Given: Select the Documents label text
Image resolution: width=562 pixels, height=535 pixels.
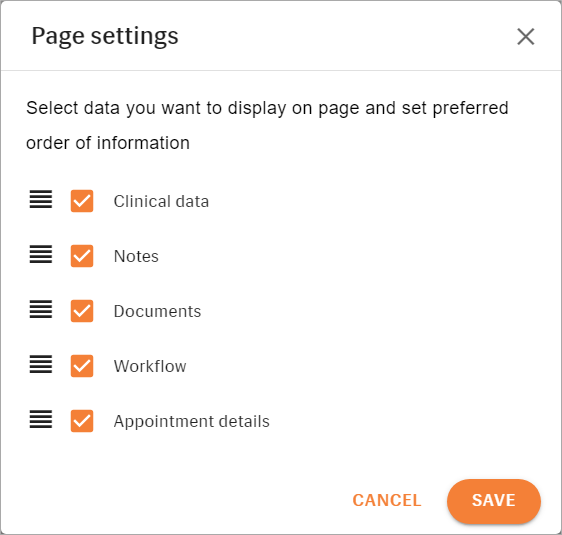Looking at the screenshot, I should (157, 311).
